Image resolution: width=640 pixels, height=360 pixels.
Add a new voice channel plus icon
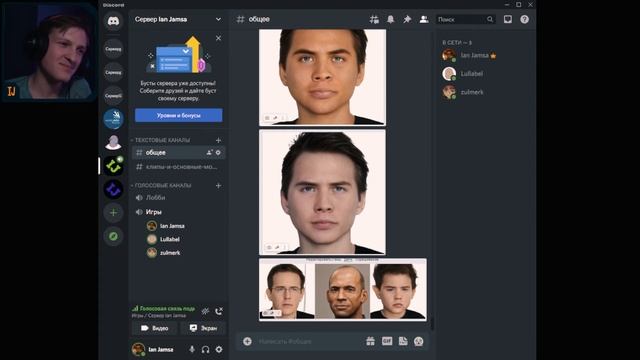coord(218,185)
